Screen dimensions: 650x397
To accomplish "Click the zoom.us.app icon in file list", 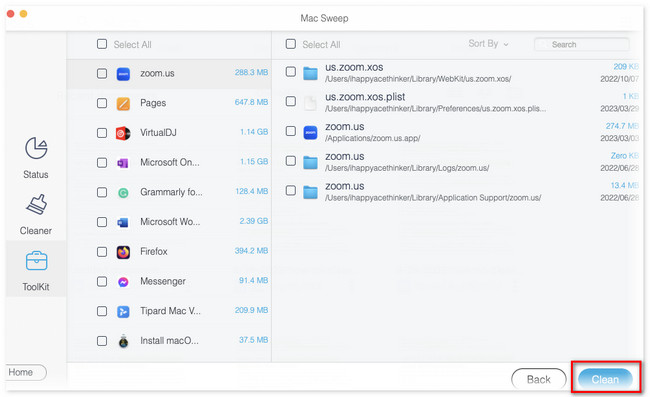I will (310, 133).
